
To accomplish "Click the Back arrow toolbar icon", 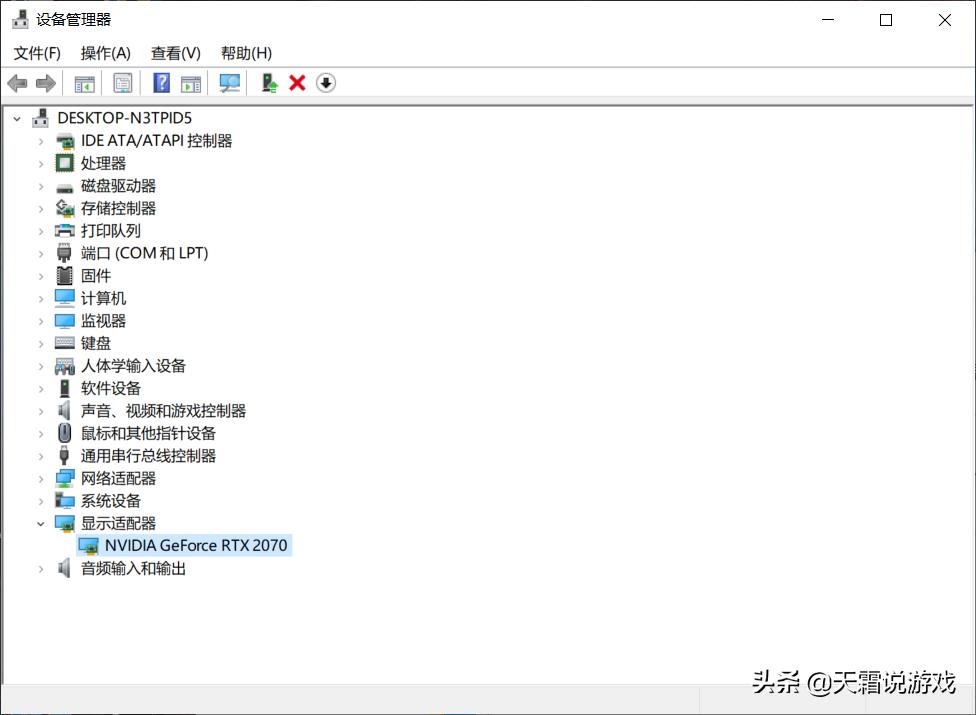I will click(x=17, y=83).
